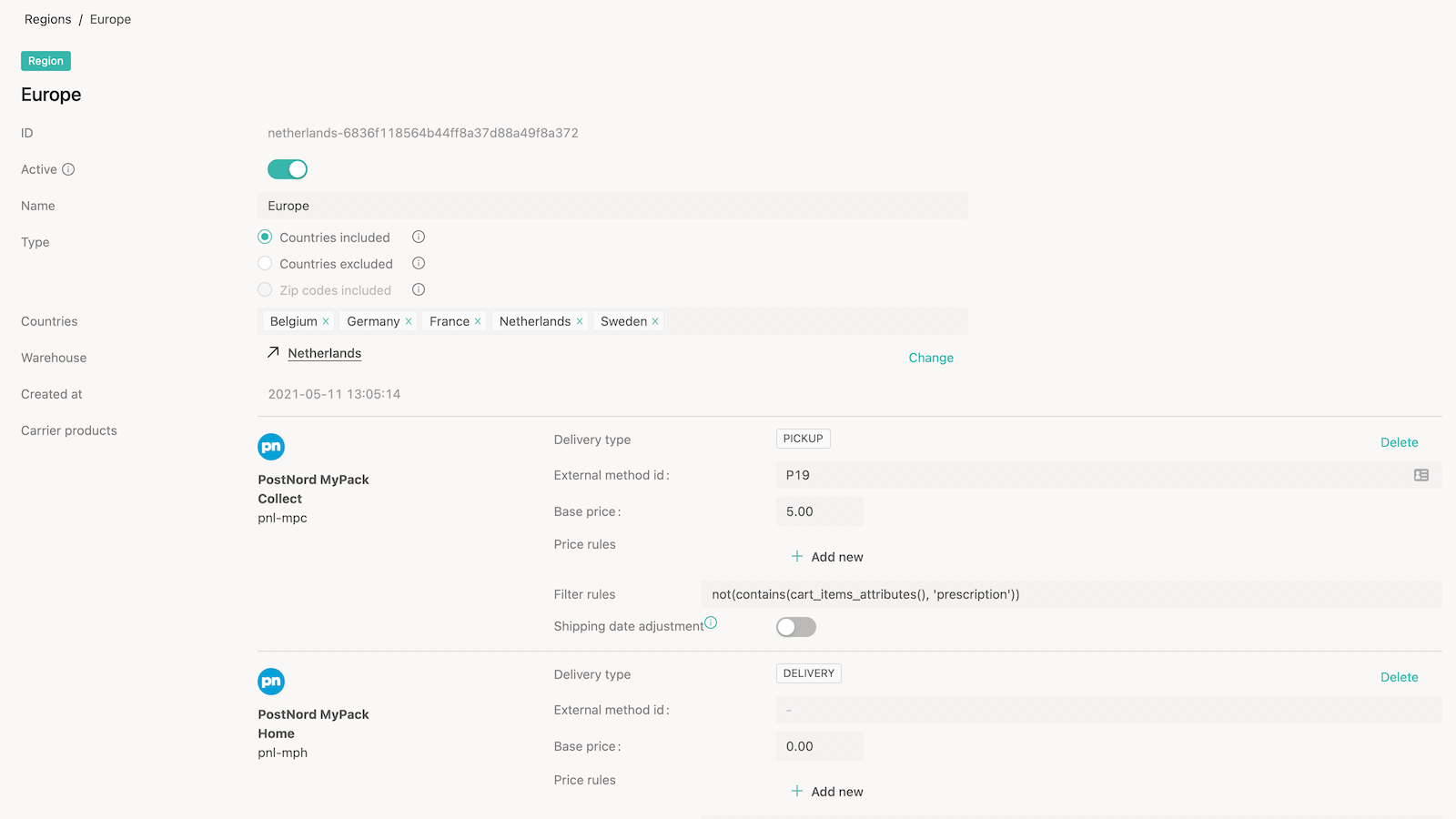The image size is (1456, 819).
Task: Select the Countries excluded radio option
Action: click(265, 263)
